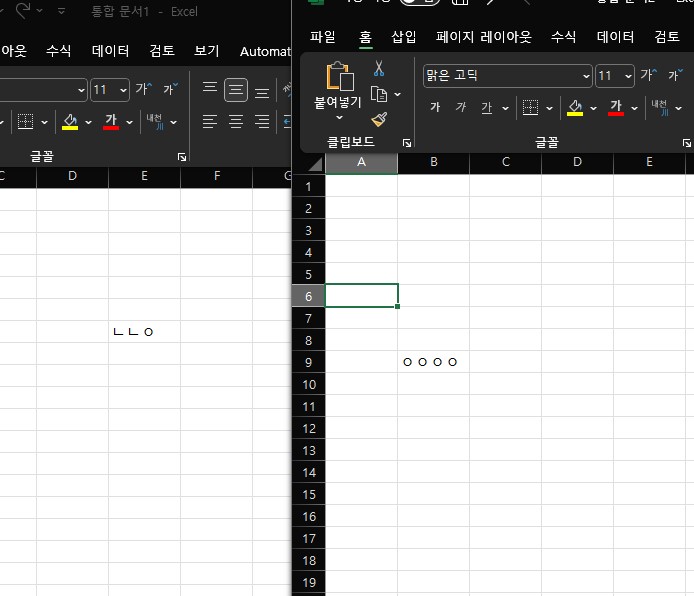The height and width of the screenshot is (596, 694).
Task: Open 페이지 레이아웃 tab
Action: 484,37
